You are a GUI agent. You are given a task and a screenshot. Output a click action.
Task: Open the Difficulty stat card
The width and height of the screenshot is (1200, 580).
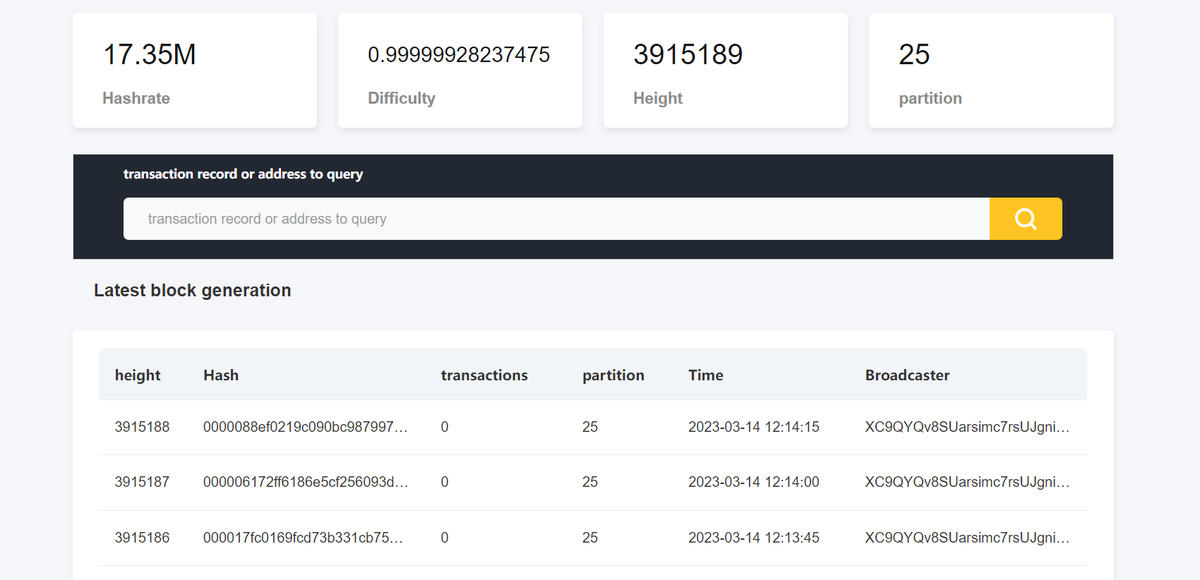pos(460,70)
